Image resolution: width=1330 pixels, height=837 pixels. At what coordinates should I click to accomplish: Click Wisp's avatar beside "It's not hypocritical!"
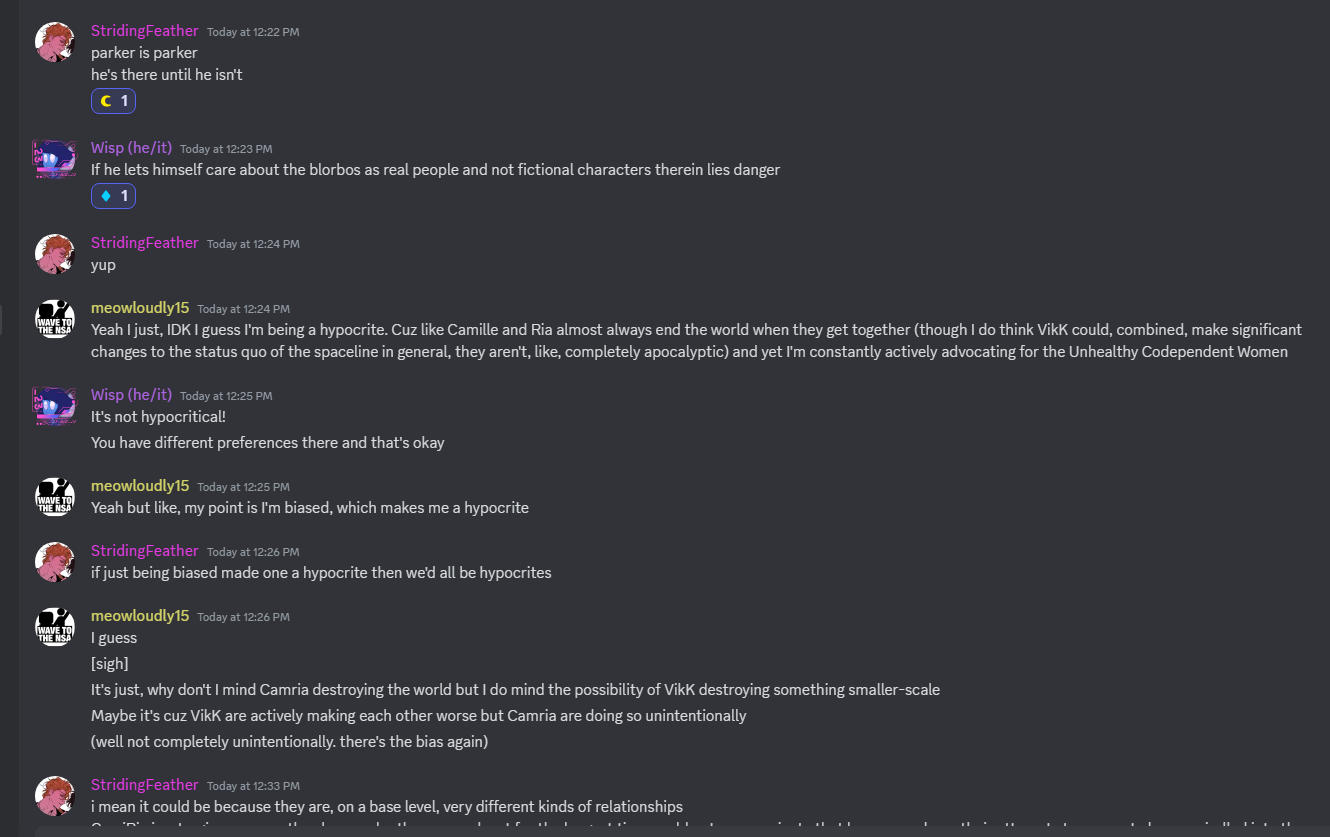(55, 406)
